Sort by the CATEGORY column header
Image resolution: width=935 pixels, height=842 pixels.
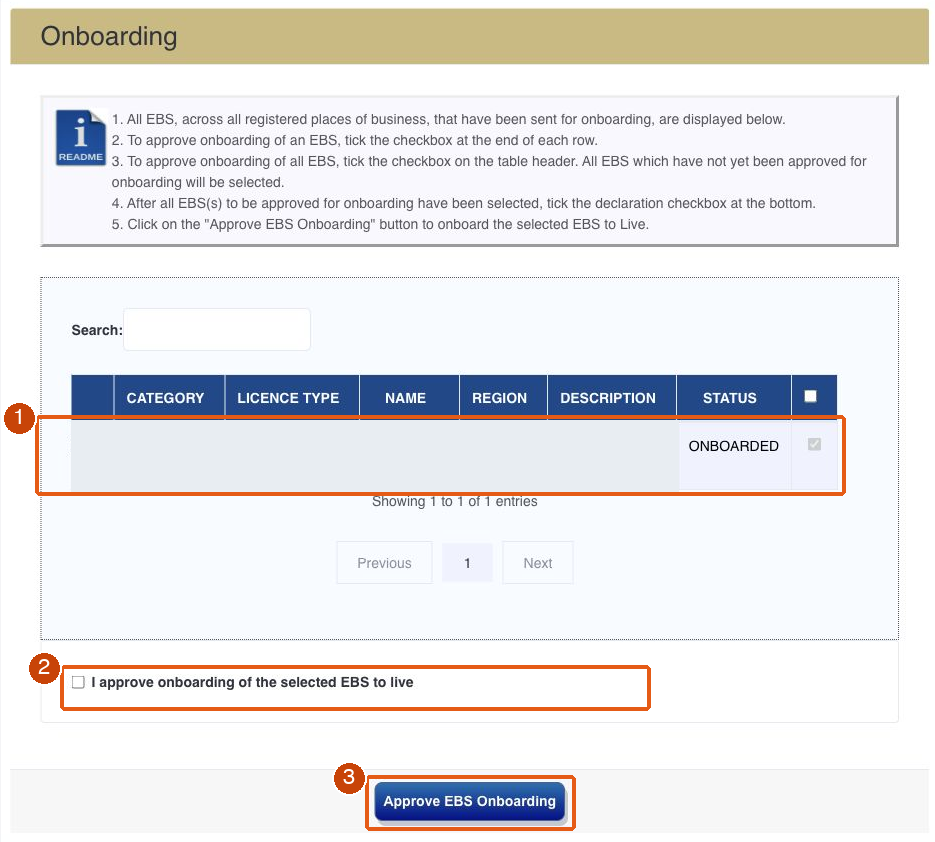(x=169, y=398)
